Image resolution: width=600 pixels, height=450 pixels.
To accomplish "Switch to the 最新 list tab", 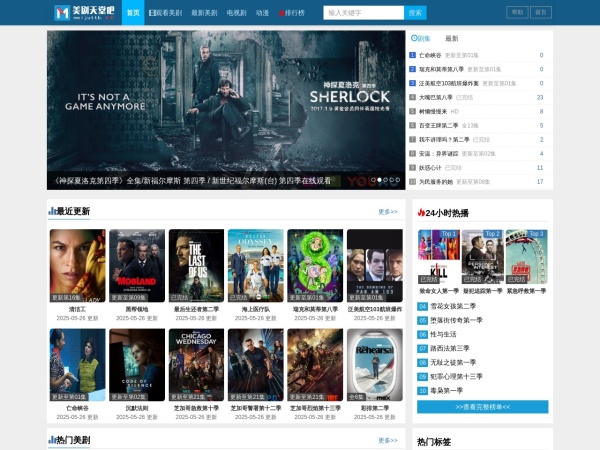I will click(452, 38).
